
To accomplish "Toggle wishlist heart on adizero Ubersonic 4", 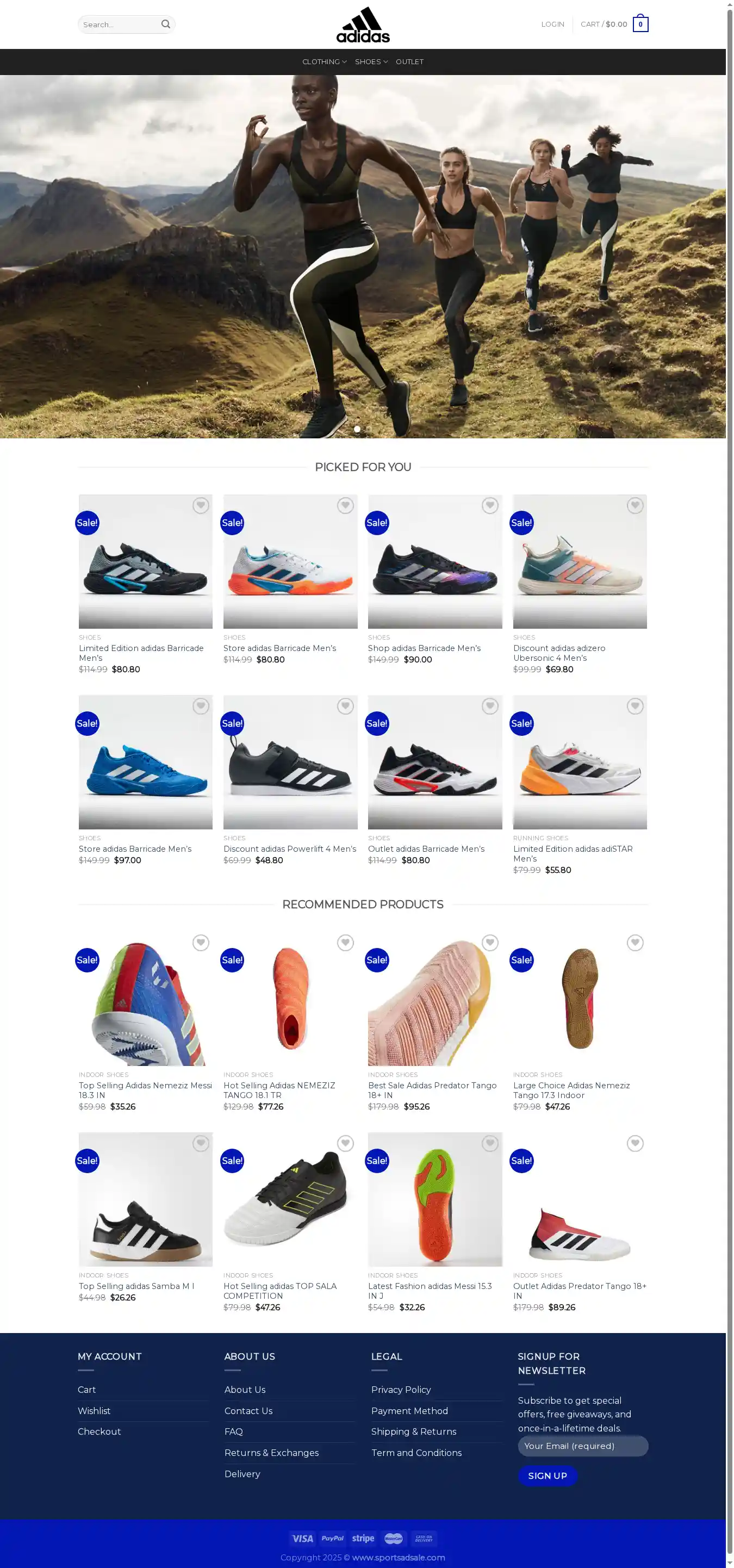I will click(635, 505).
